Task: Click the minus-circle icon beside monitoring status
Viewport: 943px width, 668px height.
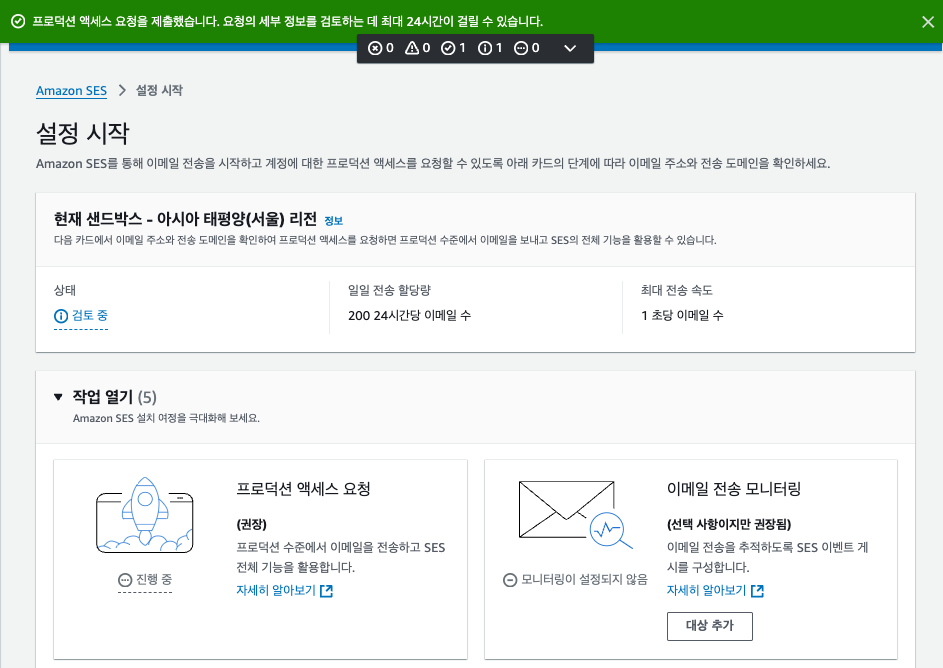Action: tap(510, 580)
